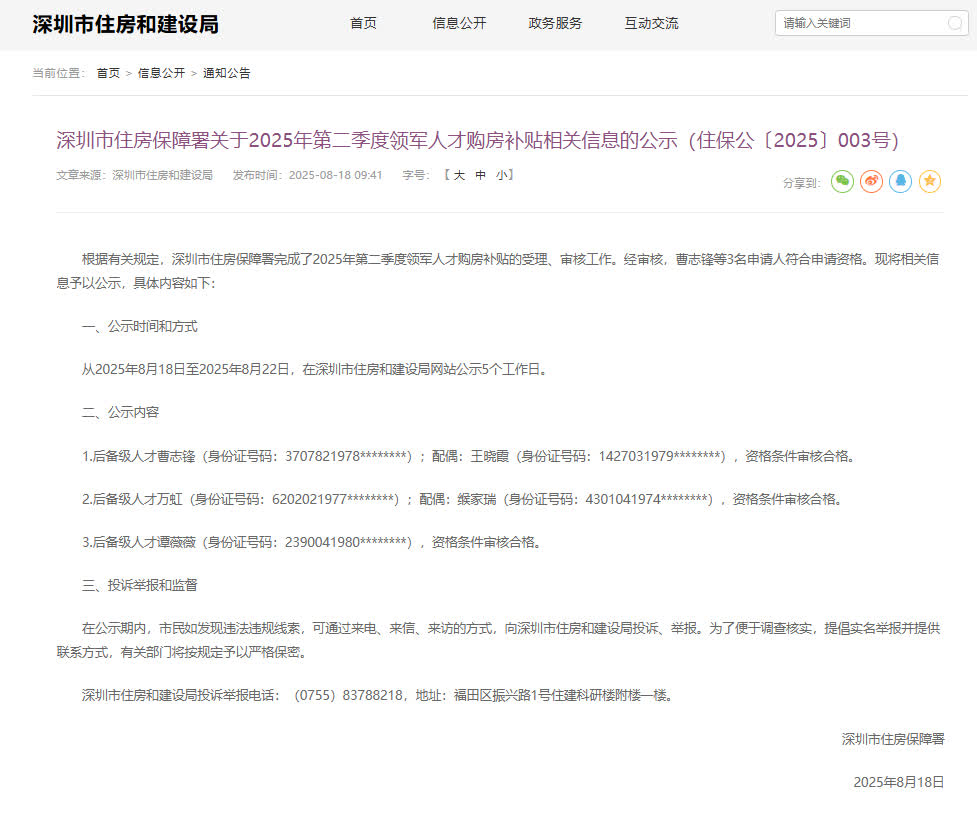The width and height of the screenshot is (977, 824).
Task: Click heading 三、投诉举报和监督
Action: pos(140,585)
